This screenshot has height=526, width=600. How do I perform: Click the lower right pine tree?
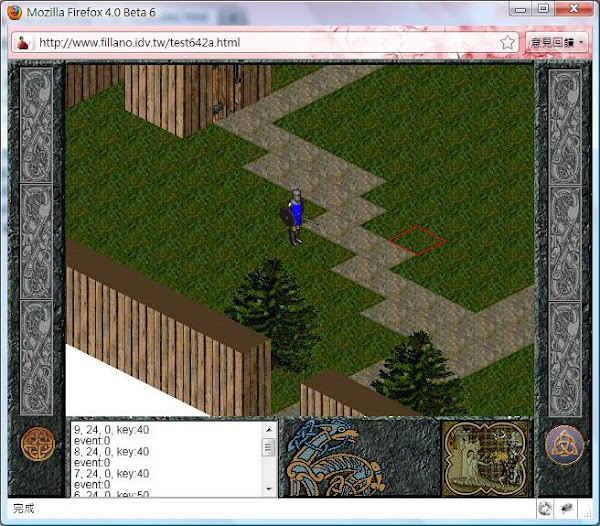coord(418,373)
